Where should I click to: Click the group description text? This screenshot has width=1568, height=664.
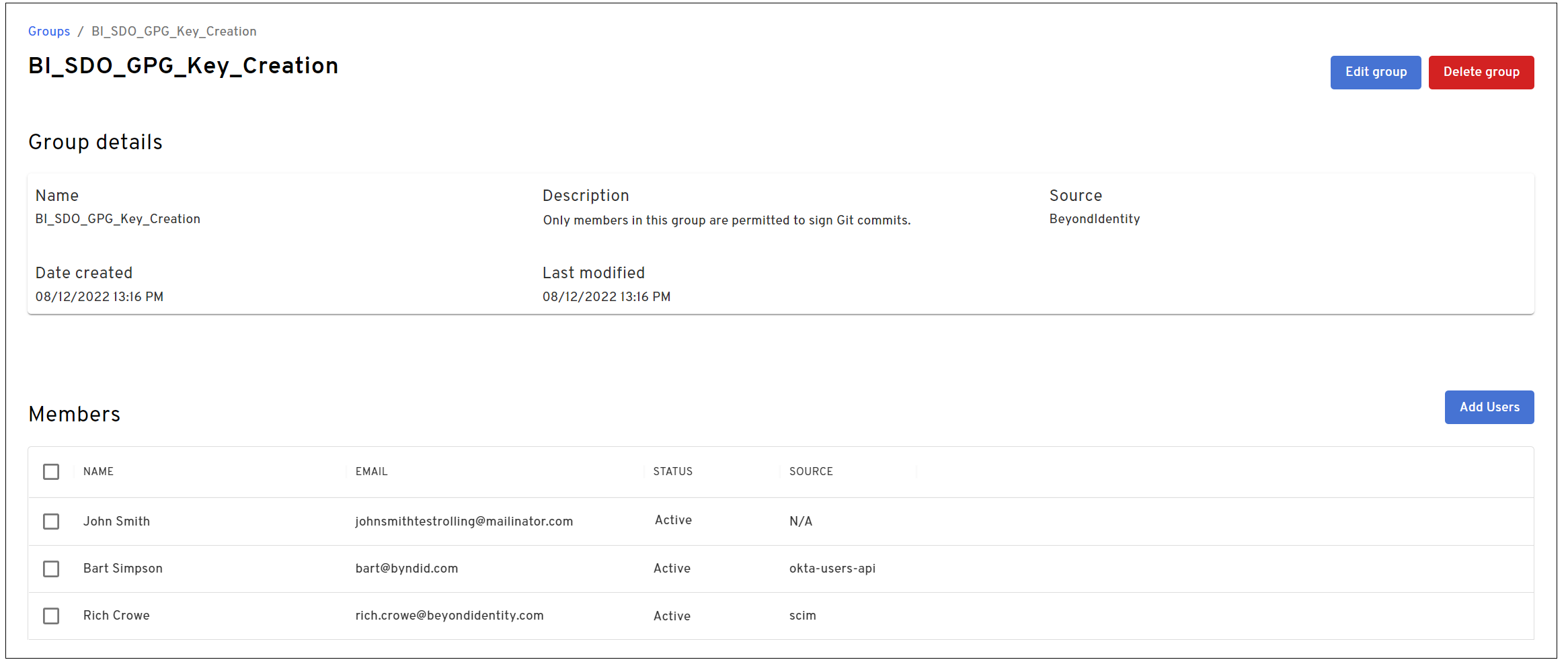pyautogui.click(x=726, y=220)
